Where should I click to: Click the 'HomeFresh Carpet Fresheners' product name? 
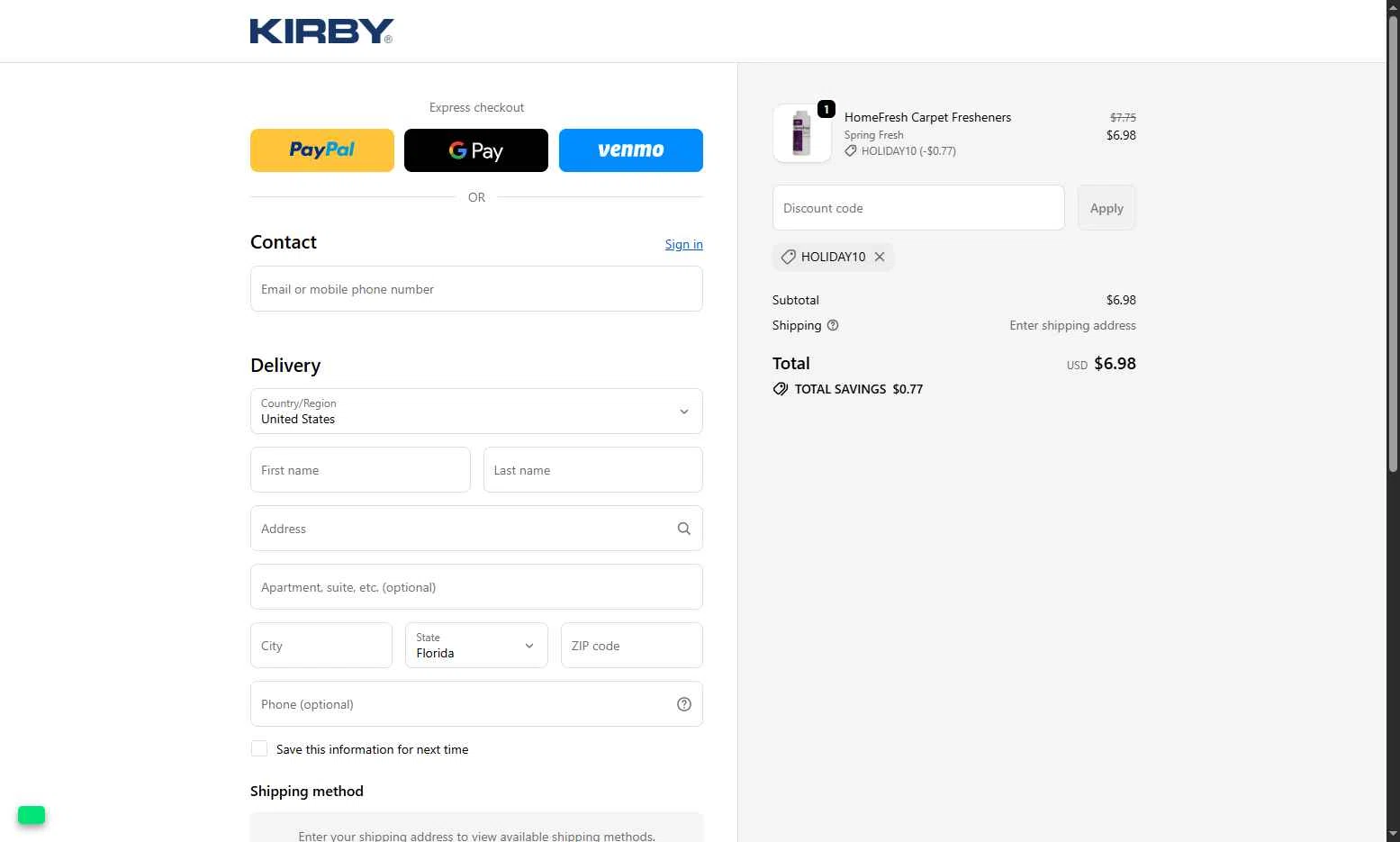coord(927,117)
